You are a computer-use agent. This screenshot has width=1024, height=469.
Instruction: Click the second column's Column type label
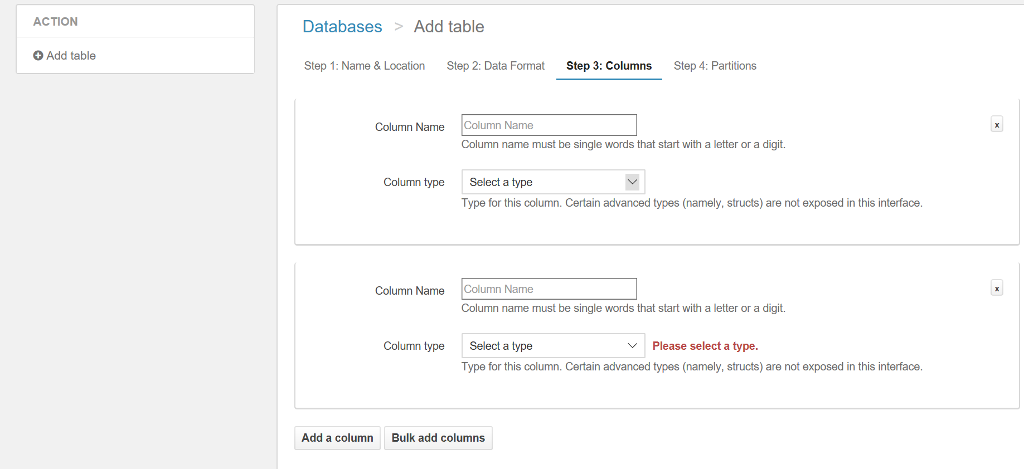(413, 346)
